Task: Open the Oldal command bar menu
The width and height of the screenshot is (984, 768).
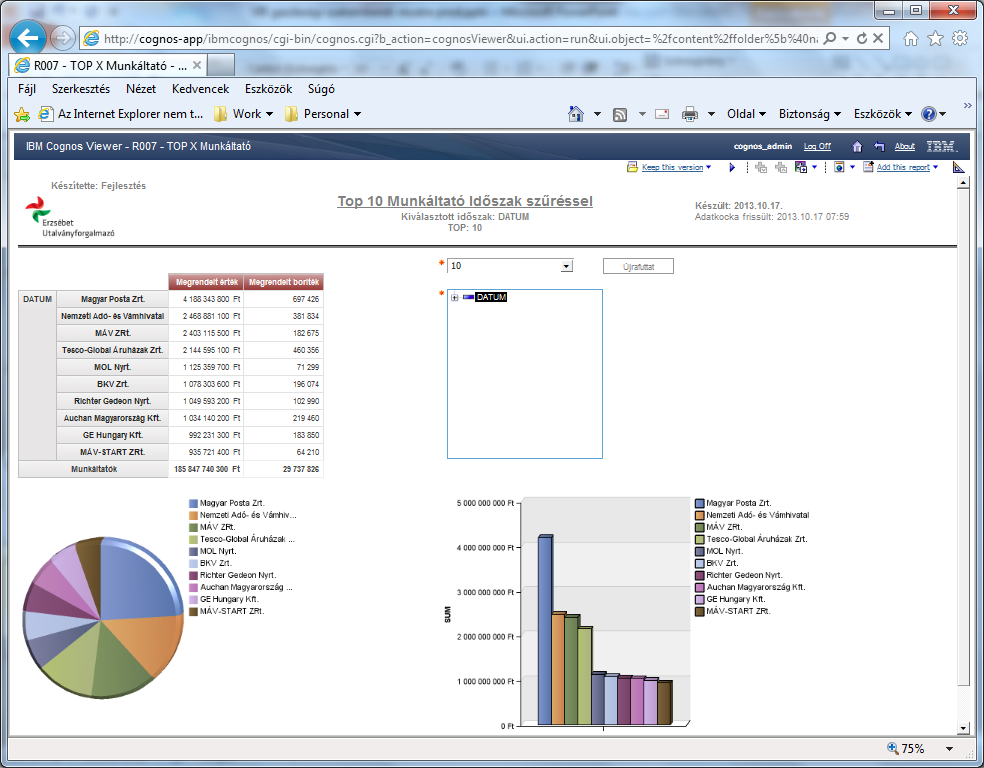Action: (x=746, y=114)
